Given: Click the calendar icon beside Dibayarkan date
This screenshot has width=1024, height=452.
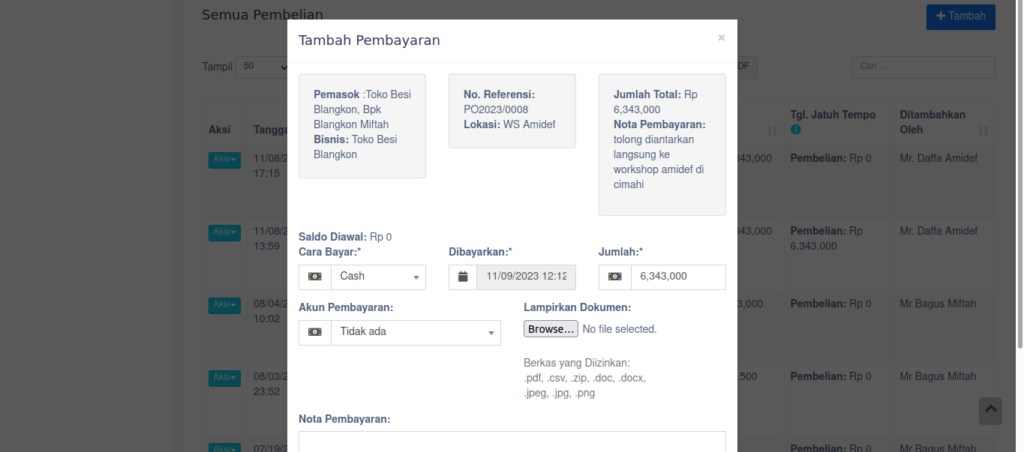Looking at the screenshot, I should pyautogui.click(x=462, y=277).
